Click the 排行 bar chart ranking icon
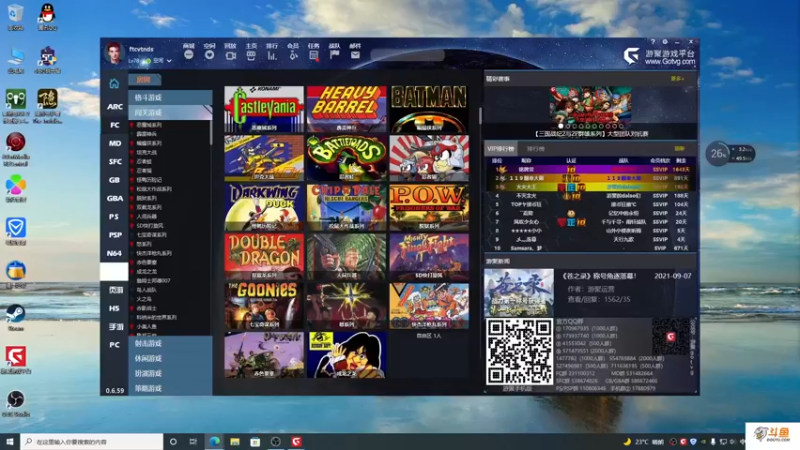Image resolution: width=800 pixels, height=450 pixels. pos(272,55)
